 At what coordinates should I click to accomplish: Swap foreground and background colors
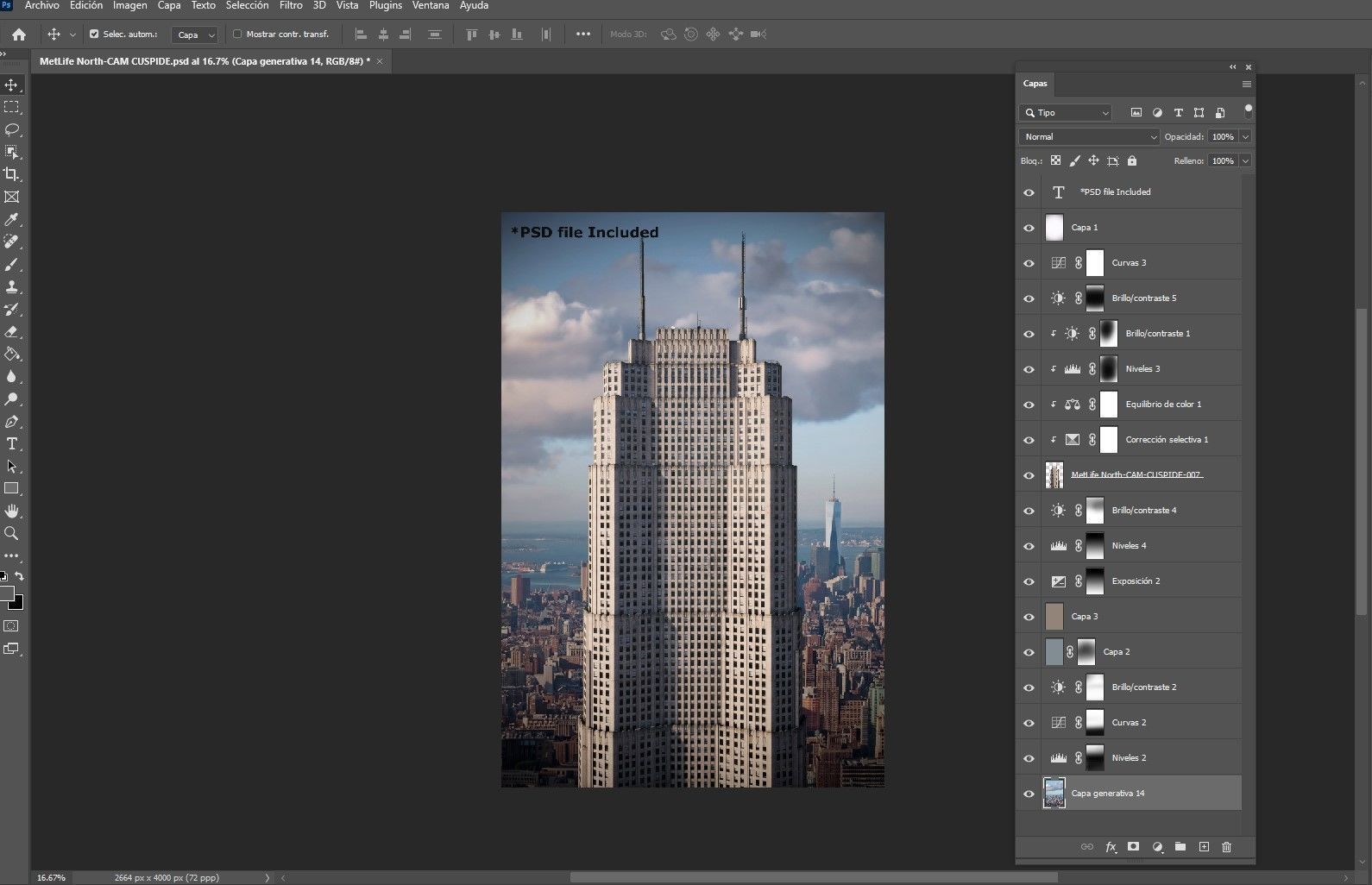click(x=19, y=576)
